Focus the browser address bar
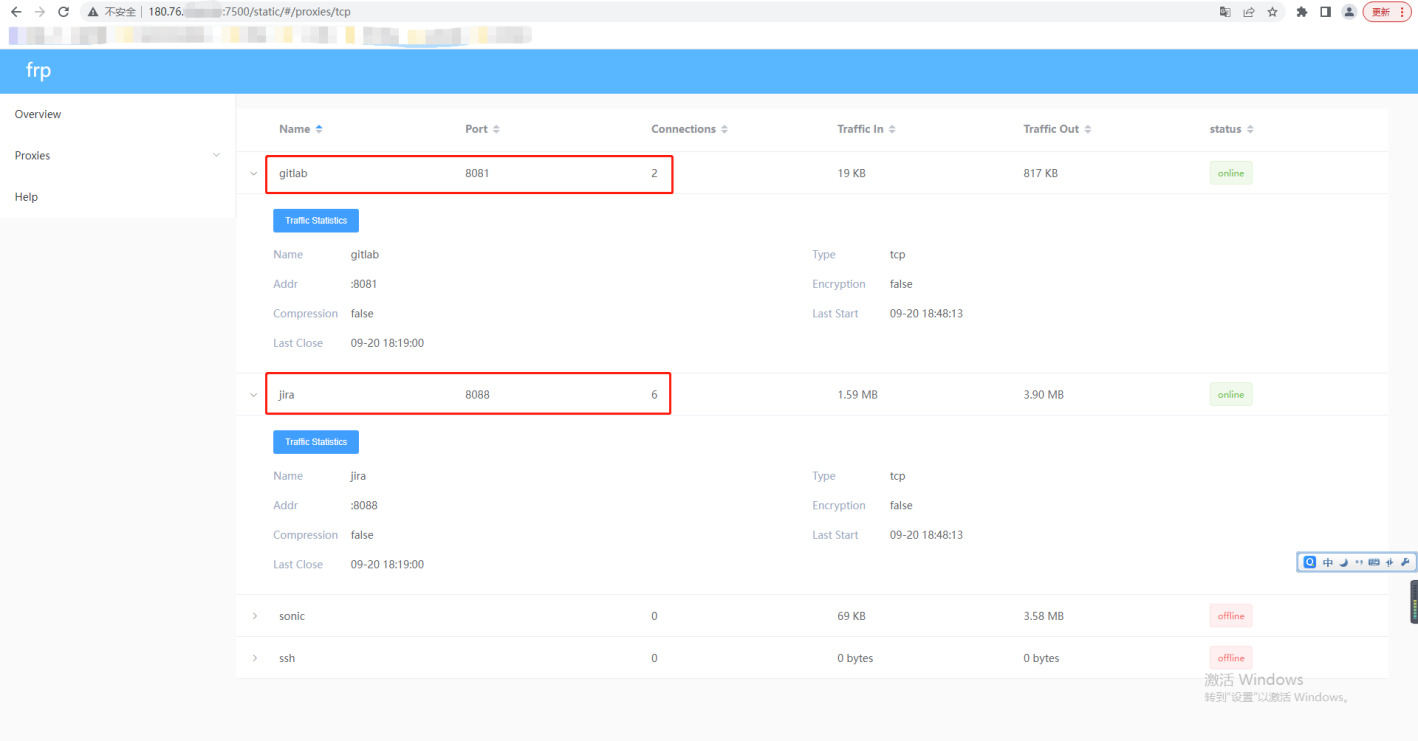This screenshot has height=741, width=1418. click(600, 12)
